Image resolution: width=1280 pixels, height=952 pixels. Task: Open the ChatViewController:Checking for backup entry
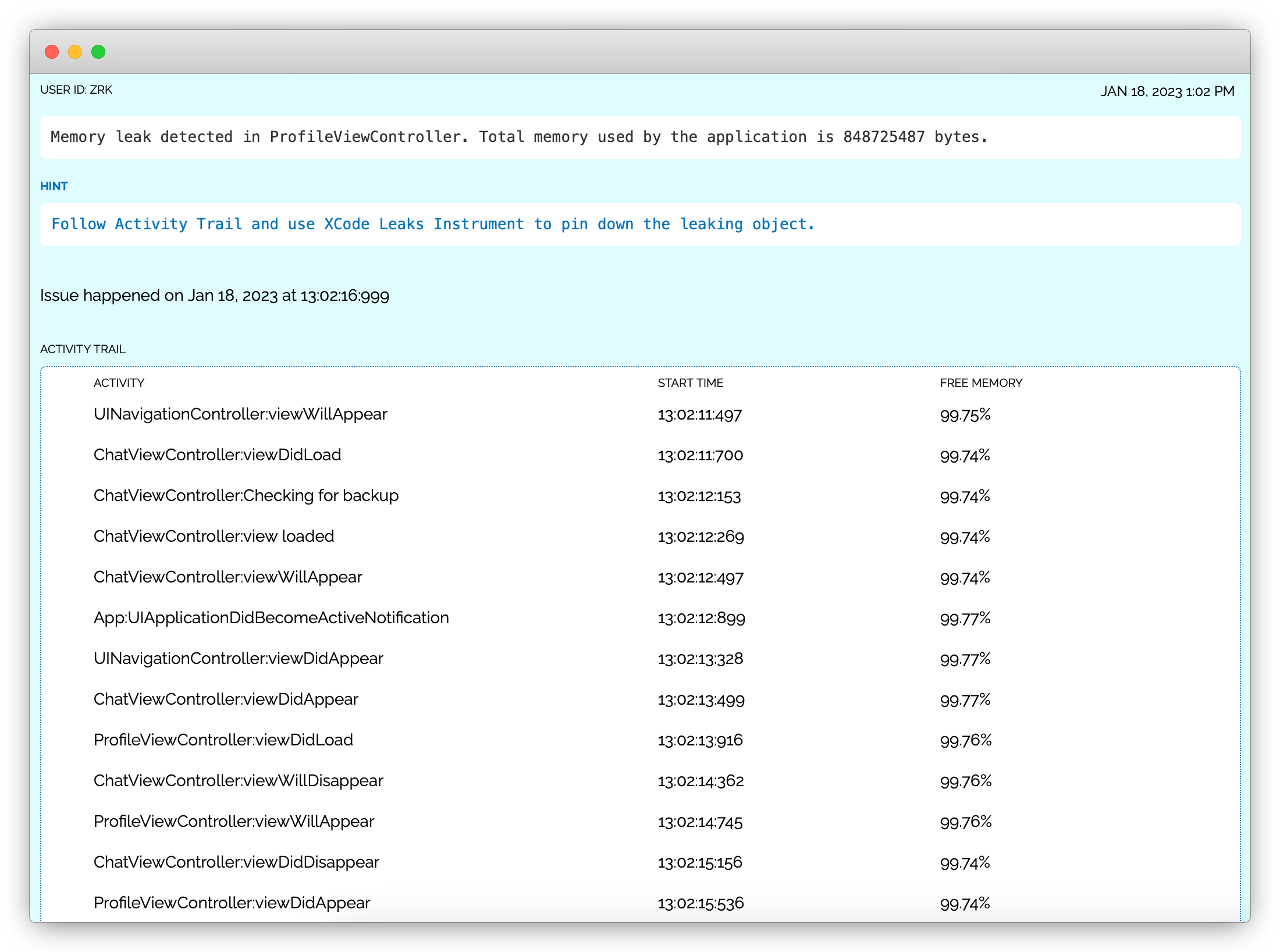246,496
